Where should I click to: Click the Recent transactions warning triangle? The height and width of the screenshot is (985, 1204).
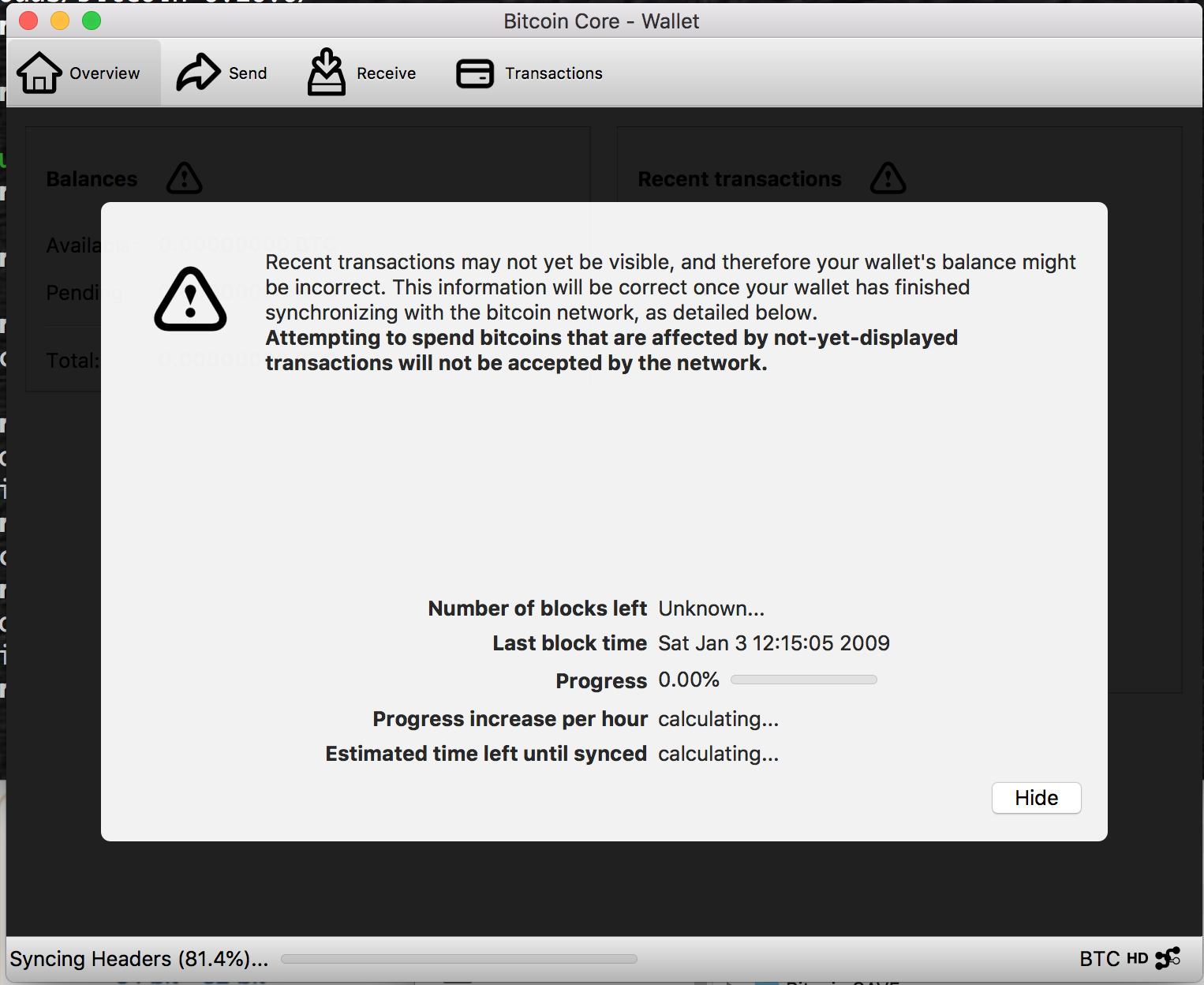pos(888,179)
